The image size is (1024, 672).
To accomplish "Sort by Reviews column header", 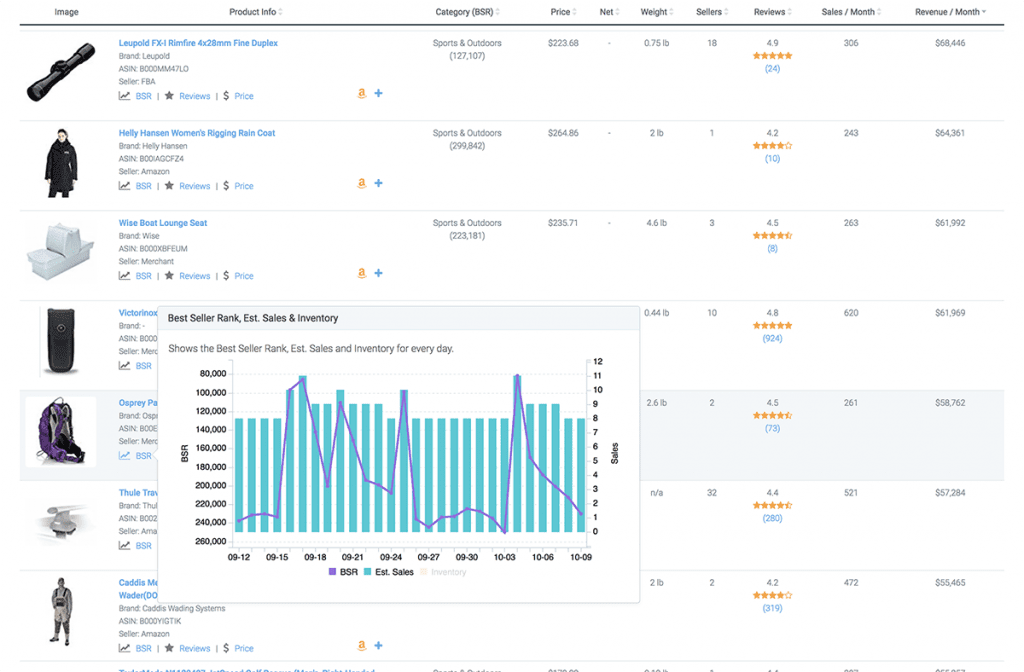I will point(771,12).
